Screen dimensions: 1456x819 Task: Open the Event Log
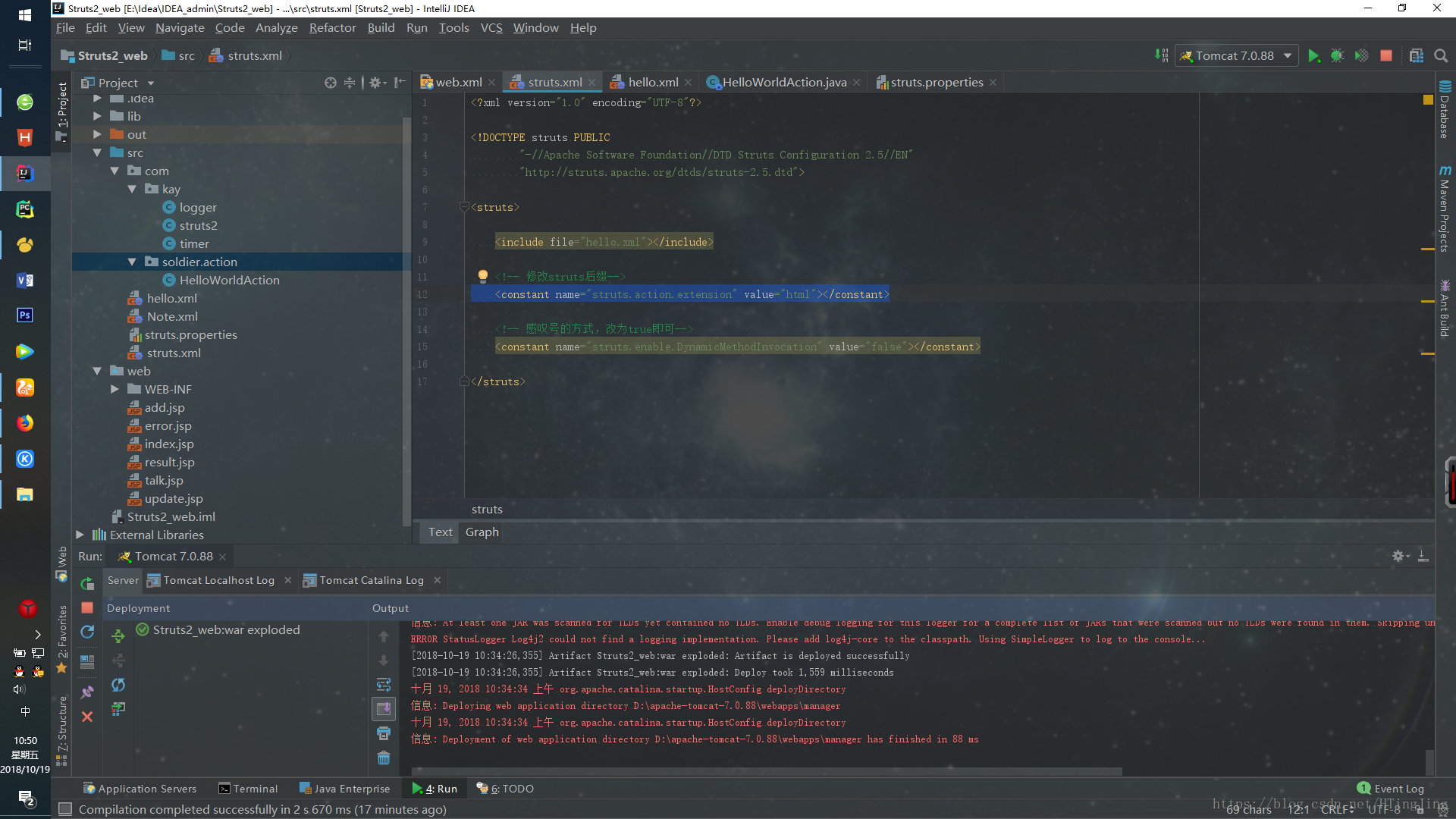1391,789
